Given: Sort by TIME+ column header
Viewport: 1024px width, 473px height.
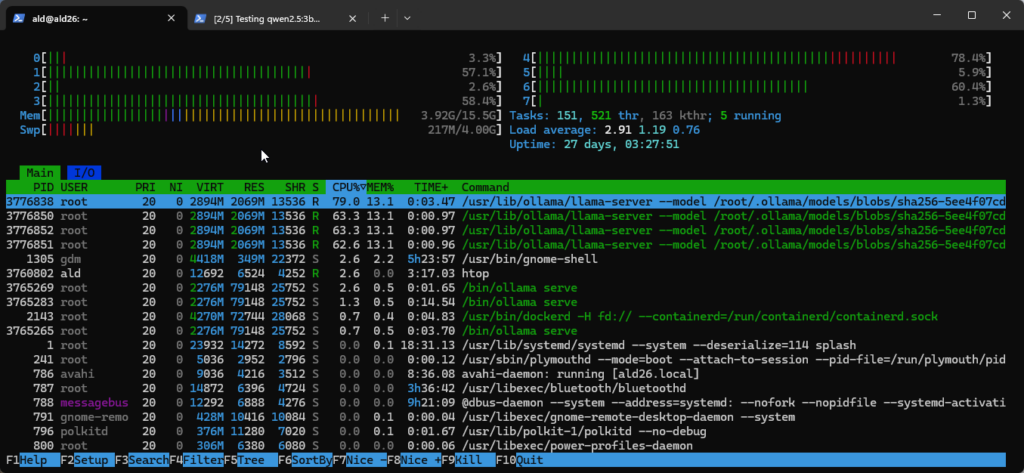Looking at the screenshot, I should [431, 187].
